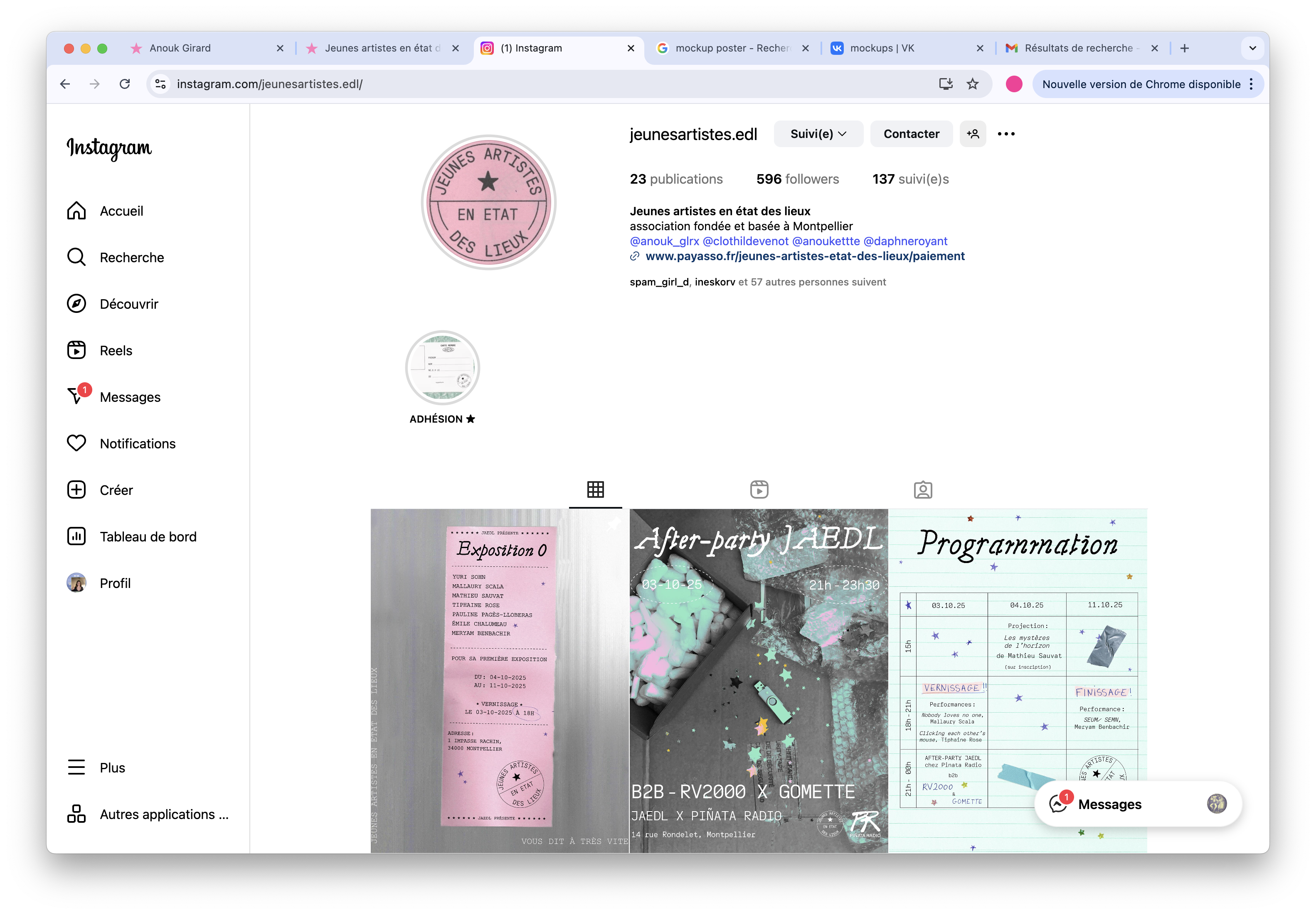
Task: Open the Exposition 0 post thumbnail
Action: pos(499,680)
